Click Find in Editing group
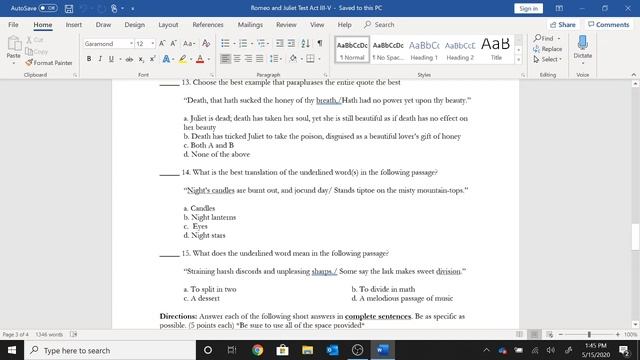Image resolution: width=640 pixels, height=360 pixels. pyautogui.click(x=547, y=38)
